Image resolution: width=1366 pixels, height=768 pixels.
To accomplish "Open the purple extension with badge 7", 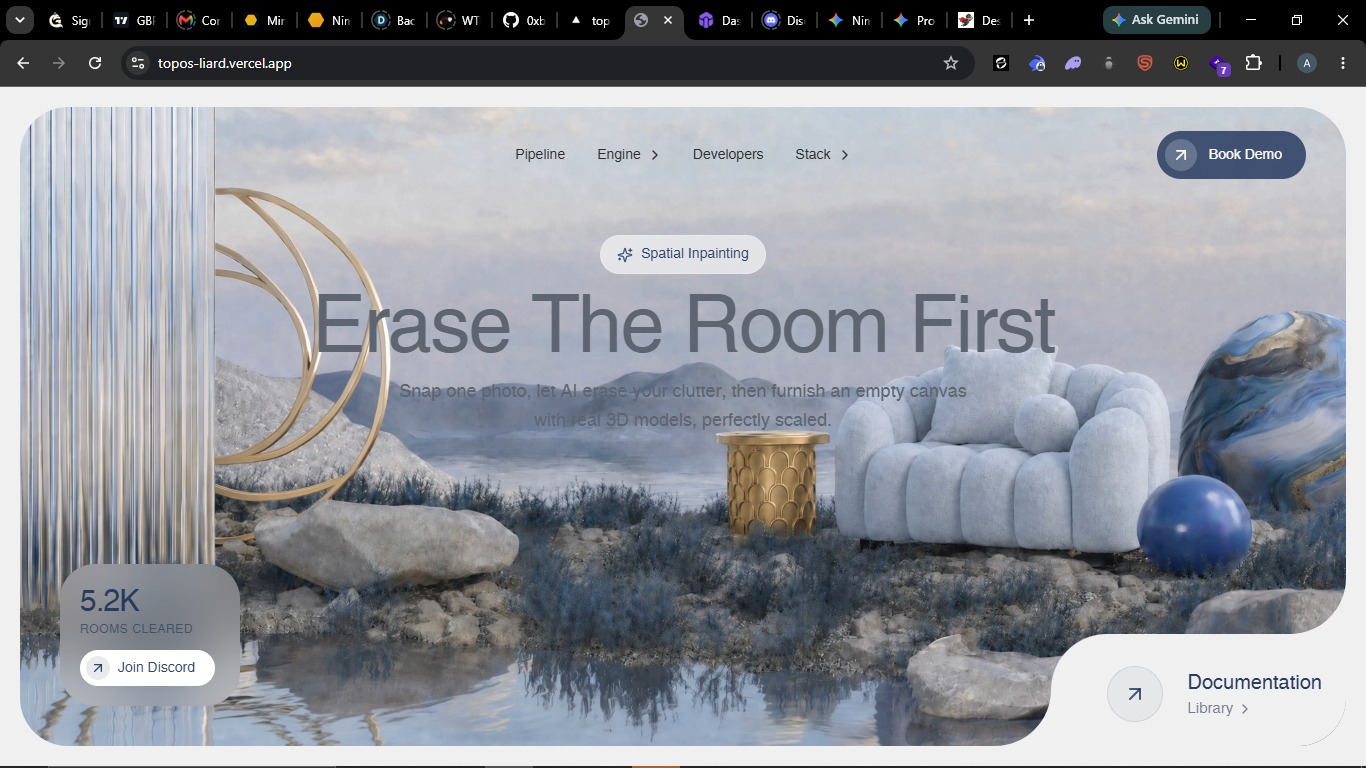I will (x=1218, y=64).
